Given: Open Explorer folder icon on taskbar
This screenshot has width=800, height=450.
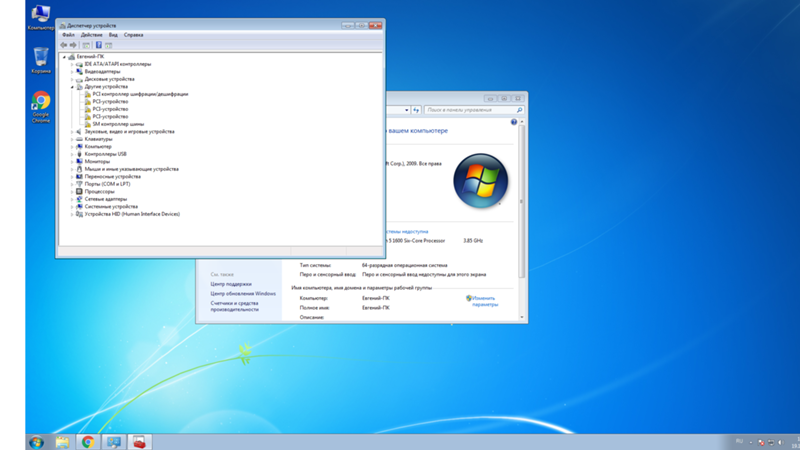Looking at the screenshot, I should (x=62, y=442).
